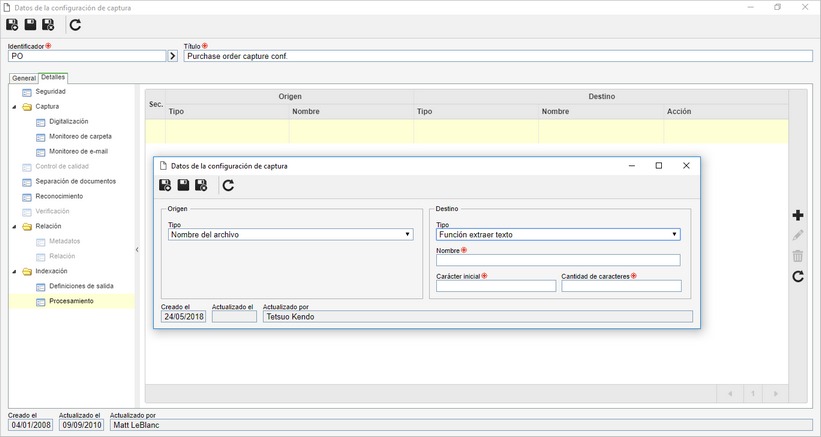821x437 pixels.
Task: Click arrow button next to Identificador field
Action: point(173,55)
